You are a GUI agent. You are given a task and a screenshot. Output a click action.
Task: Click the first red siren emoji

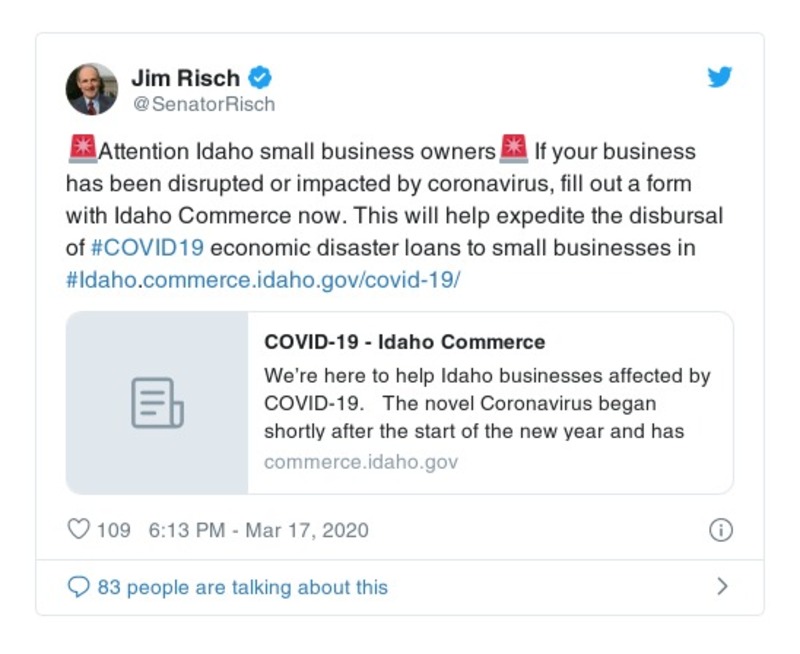81,151
